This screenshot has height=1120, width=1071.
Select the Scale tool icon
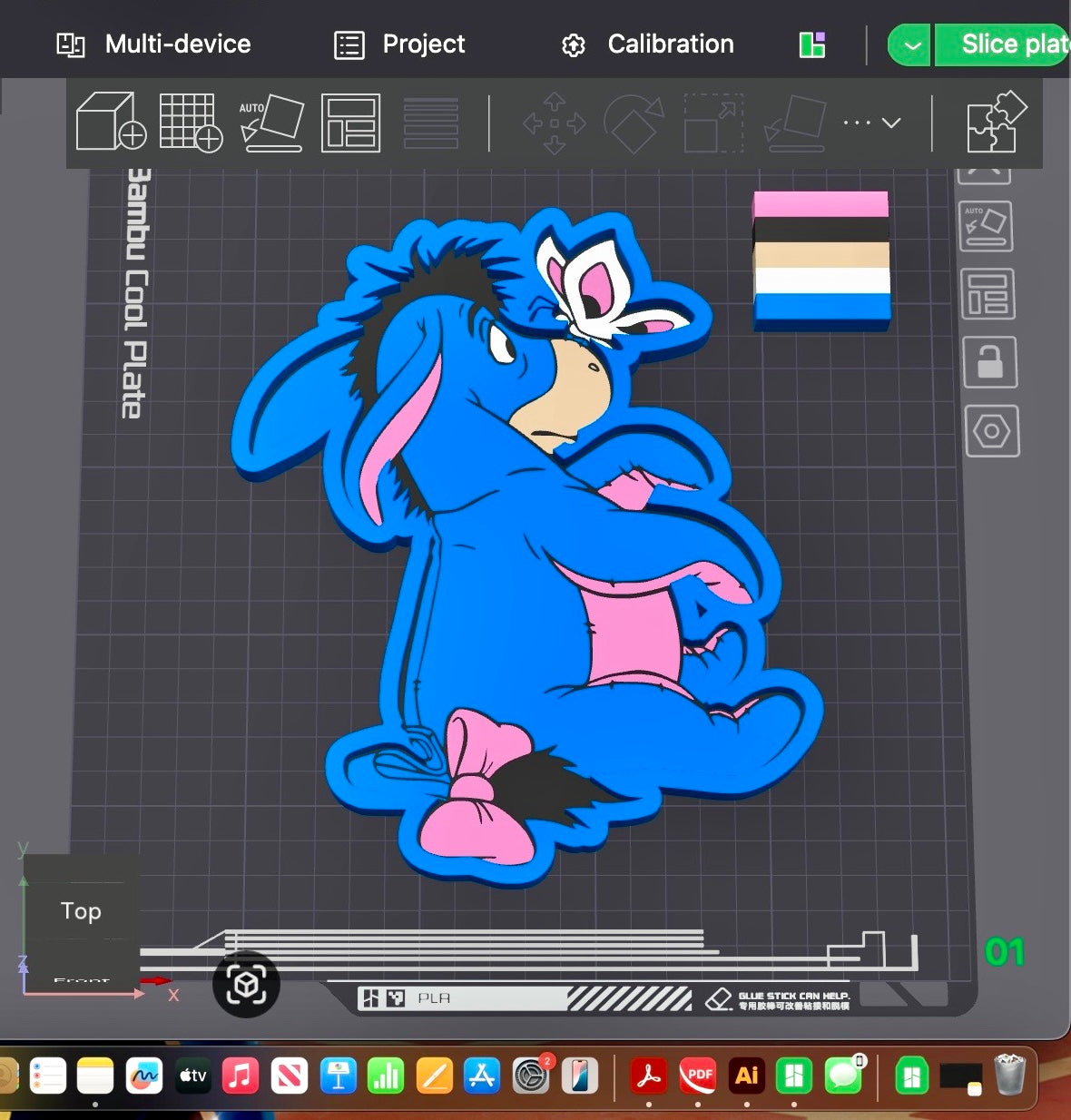coord(714,123)
